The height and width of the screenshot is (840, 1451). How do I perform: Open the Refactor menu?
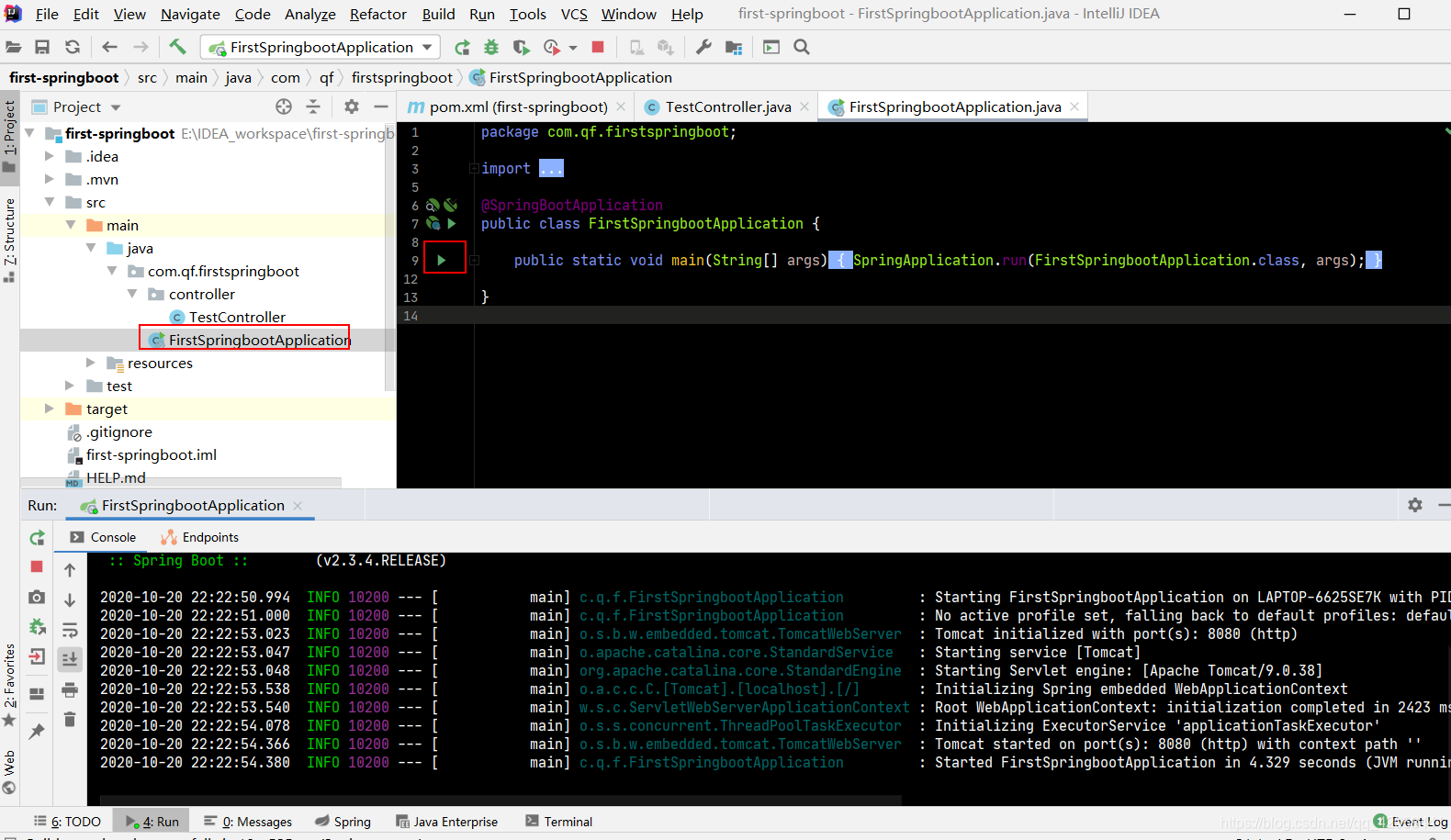[x=377, y=14]
